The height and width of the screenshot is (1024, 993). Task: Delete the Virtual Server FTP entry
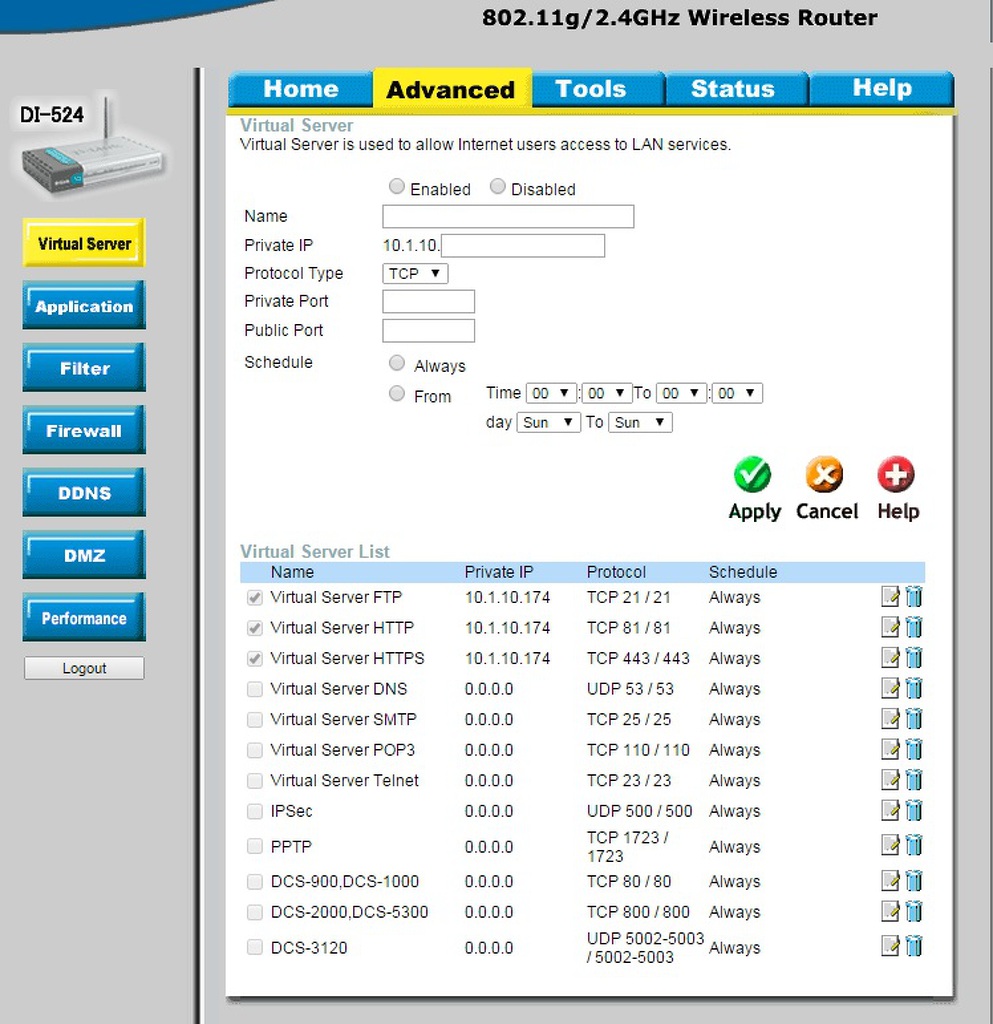pyautogui.click(x=914, y=596)
